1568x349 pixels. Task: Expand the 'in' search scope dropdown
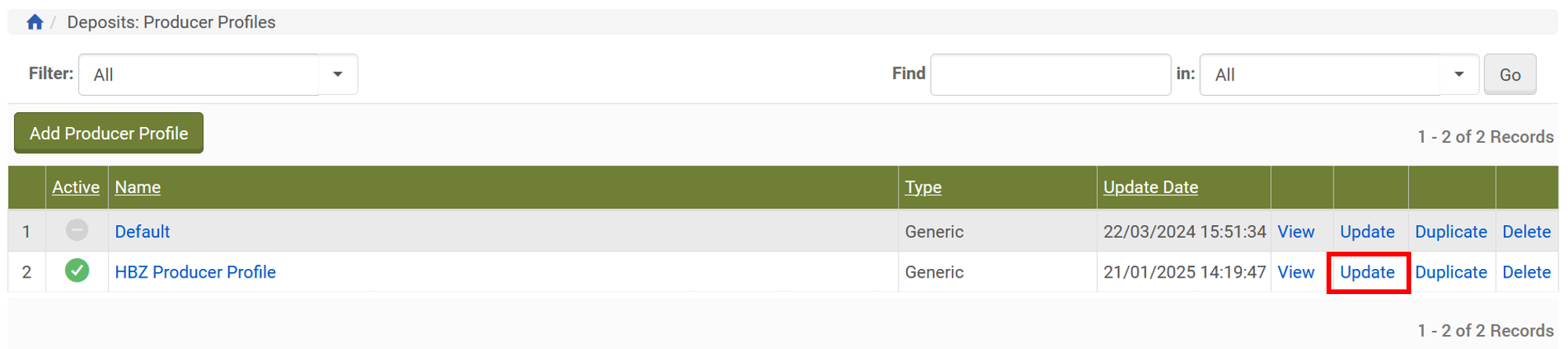(1458, 75)
